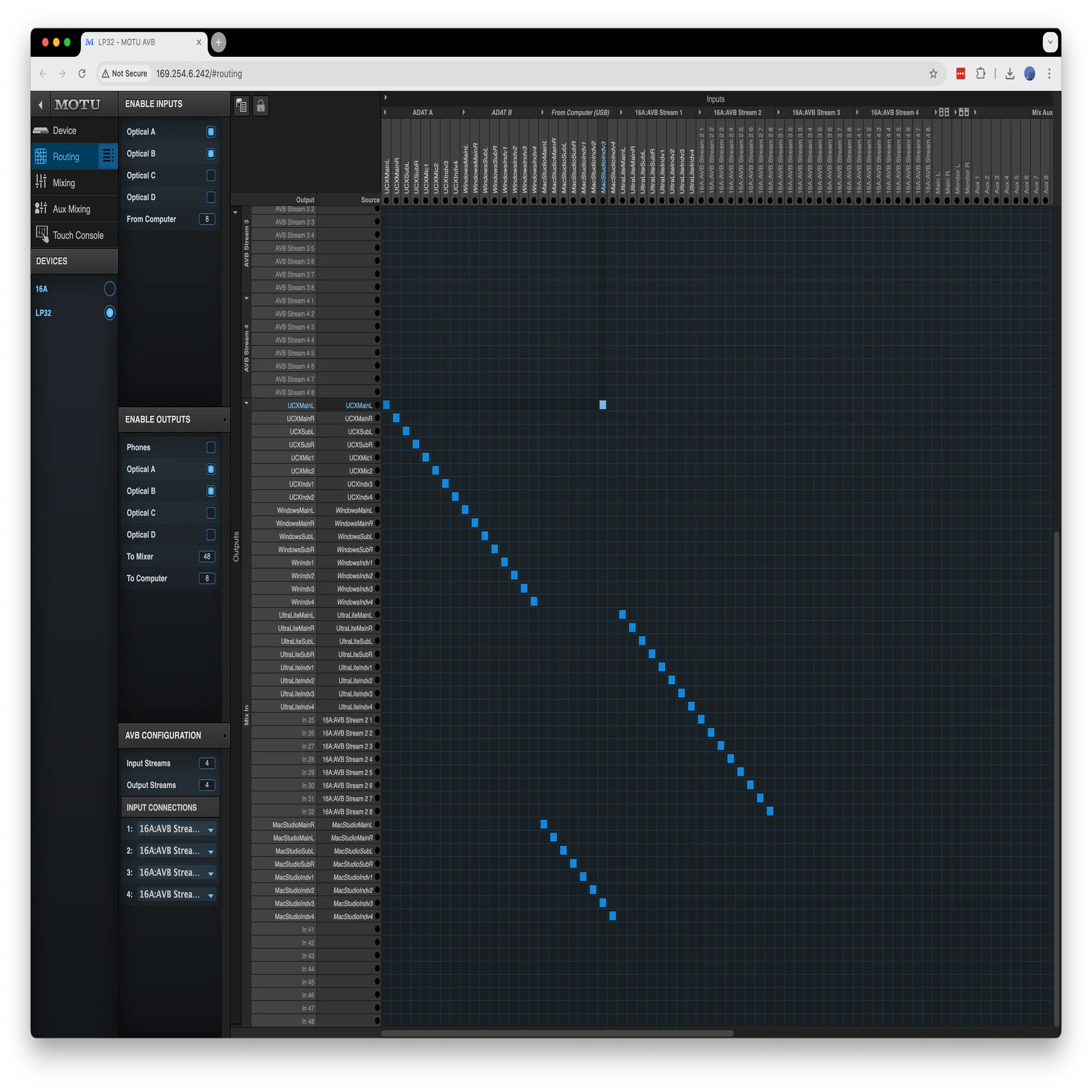Open the browser extensions puzzle icon
Screen dimensions: 1092x1092
pos(981,74)
